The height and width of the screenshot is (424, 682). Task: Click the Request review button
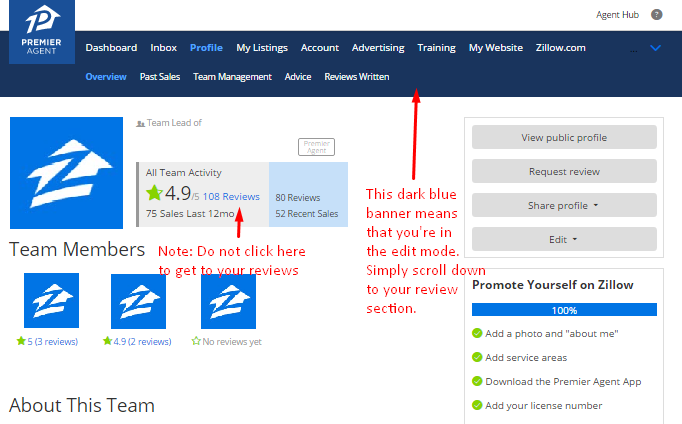pyautogui.click(x=564, y=171)
